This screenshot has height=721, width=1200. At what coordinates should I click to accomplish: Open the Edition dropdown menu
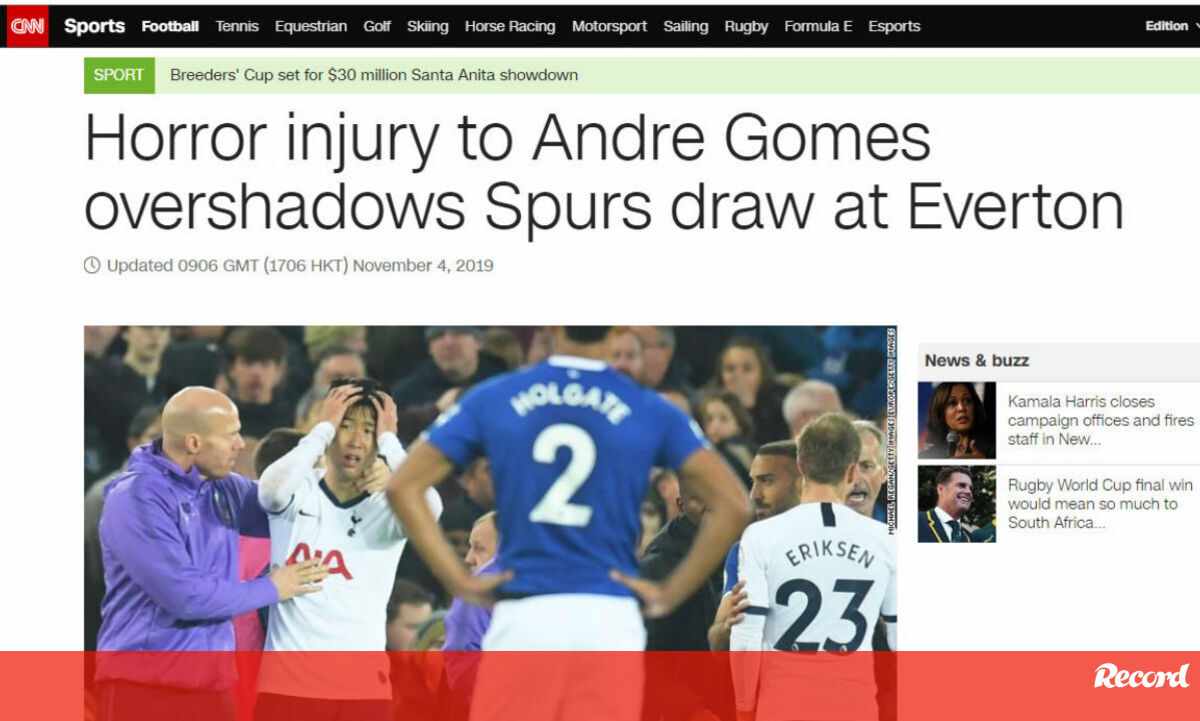[1172, 26]
